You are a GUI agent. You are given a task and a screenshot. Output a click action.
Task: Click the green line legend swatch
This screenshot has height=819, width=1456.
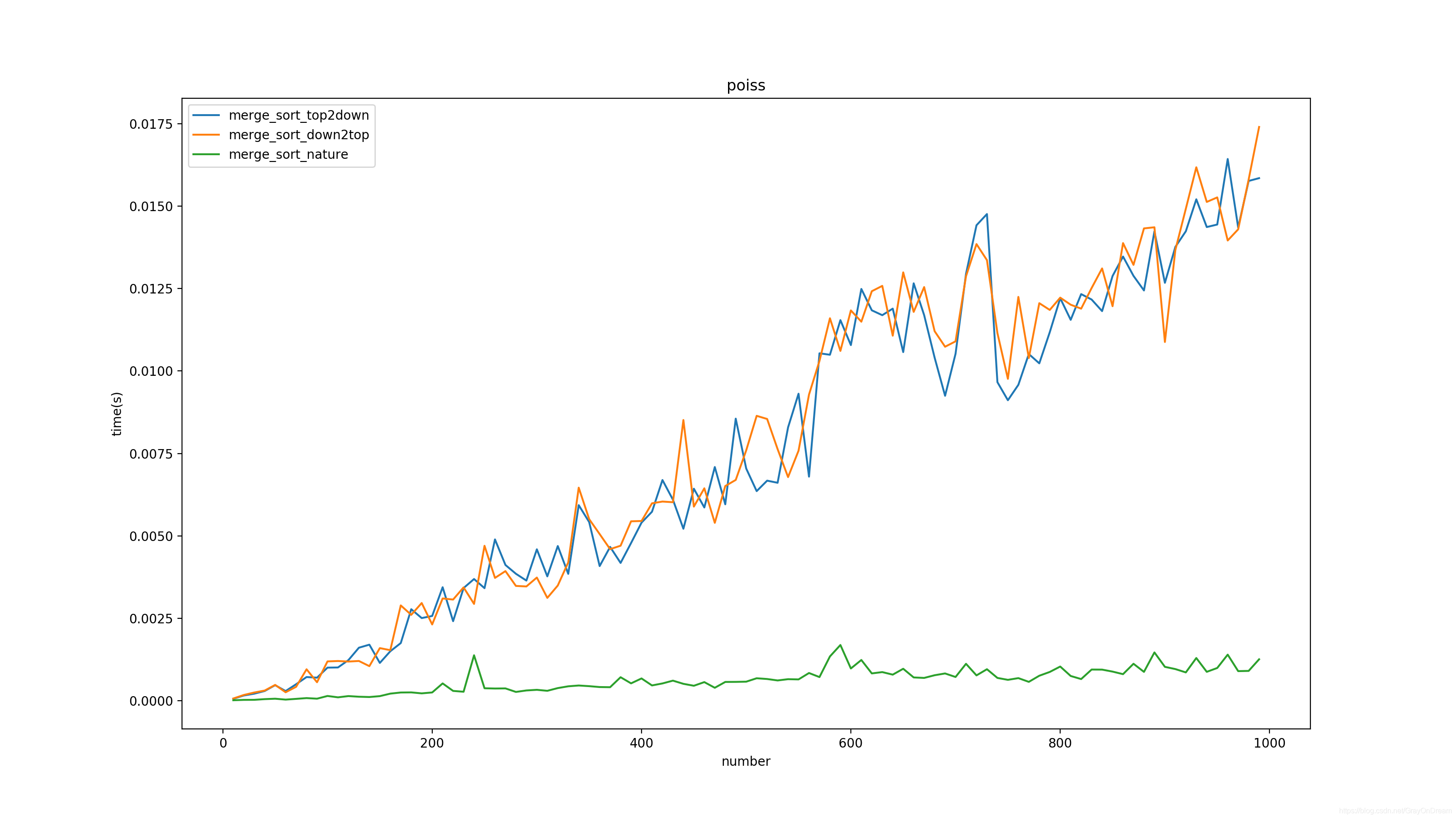[206, 154]
